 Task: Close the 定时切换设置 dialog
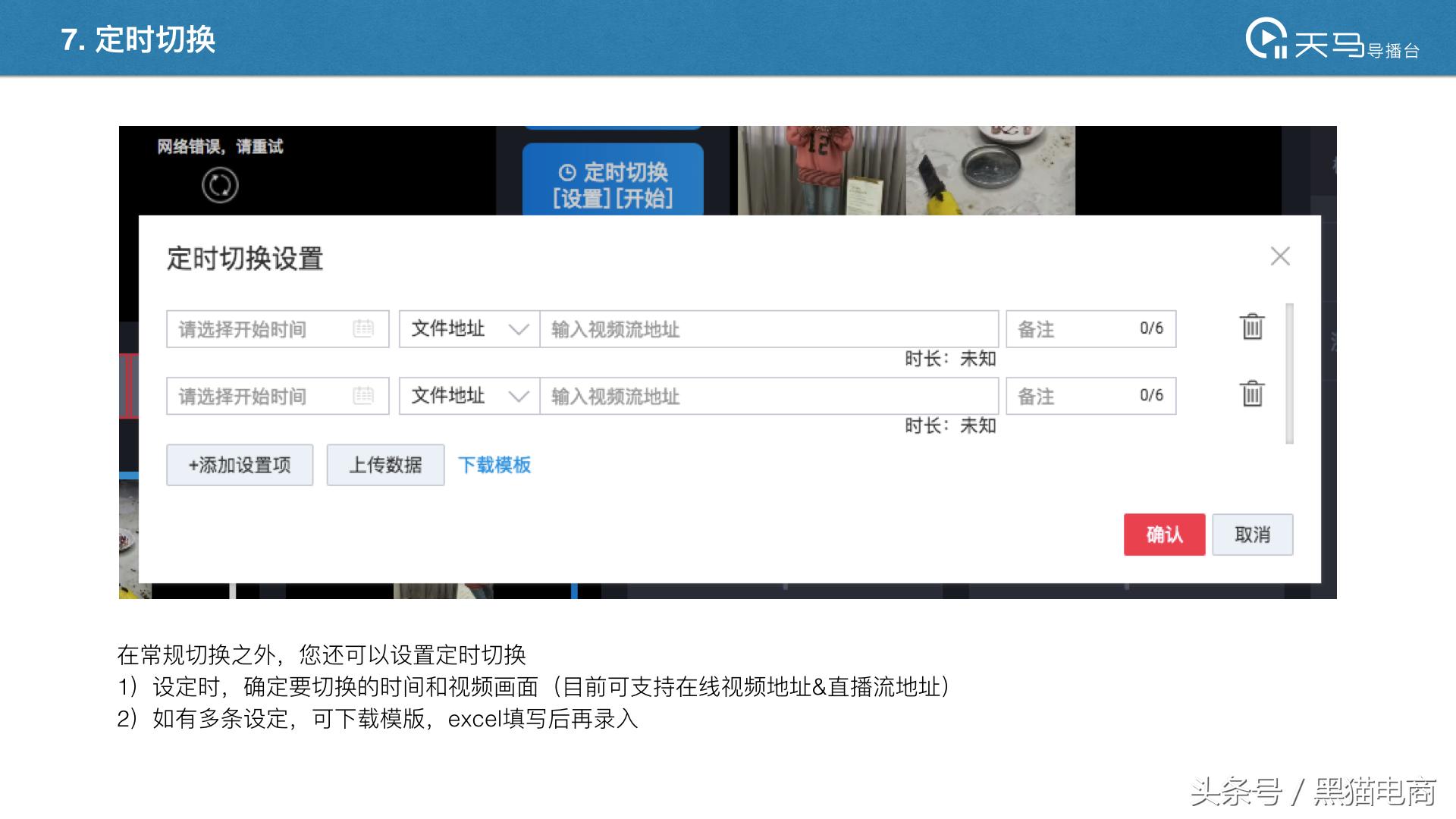[x=1279, y=256]
